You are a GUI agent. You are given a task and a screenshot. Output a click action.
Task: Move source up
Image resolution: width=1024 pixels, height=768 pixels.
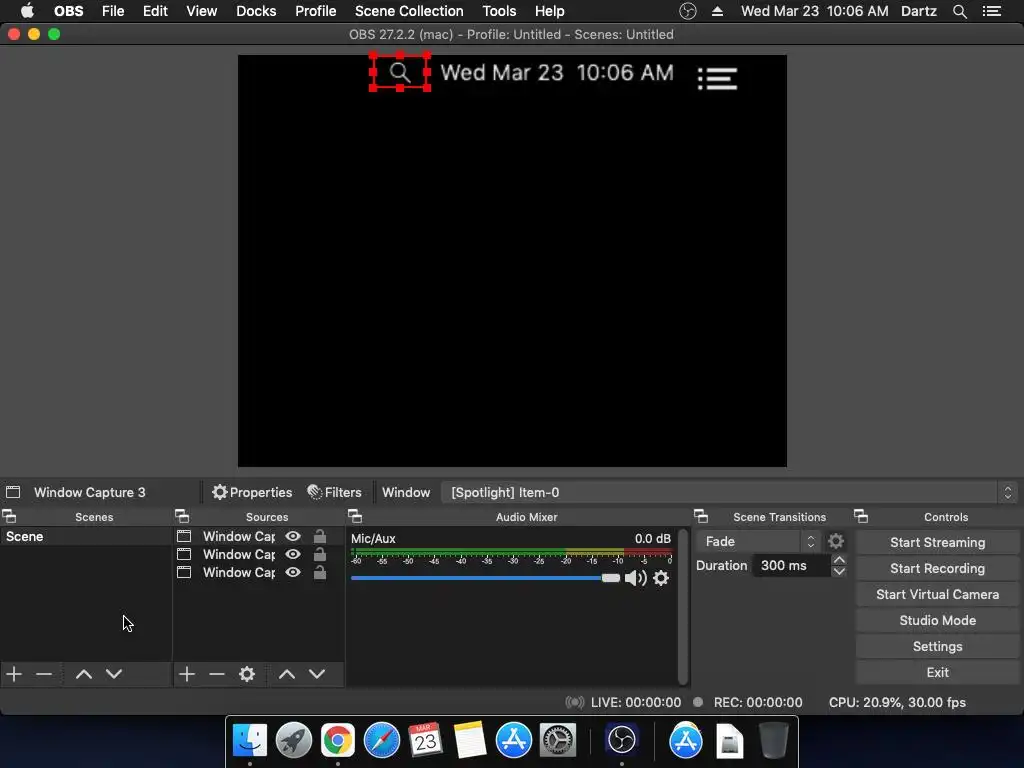tap(287, 674)
